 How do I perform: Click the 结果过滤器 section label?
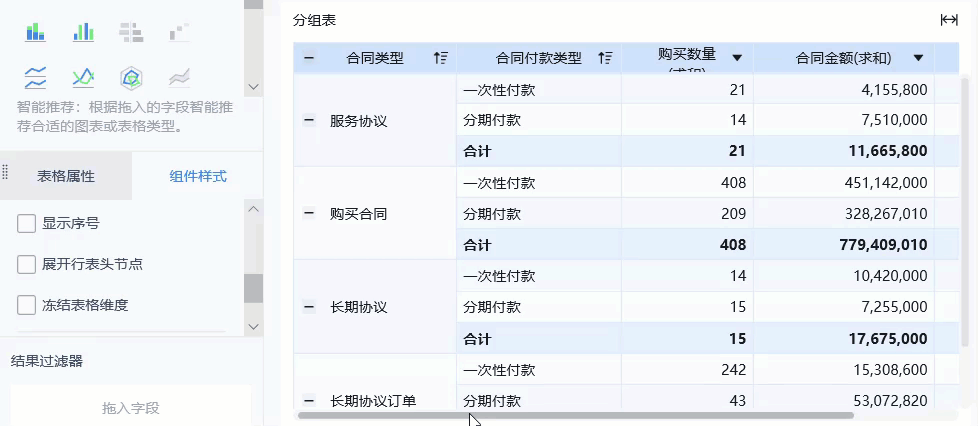pyautogui.click(x=47, y=361)
